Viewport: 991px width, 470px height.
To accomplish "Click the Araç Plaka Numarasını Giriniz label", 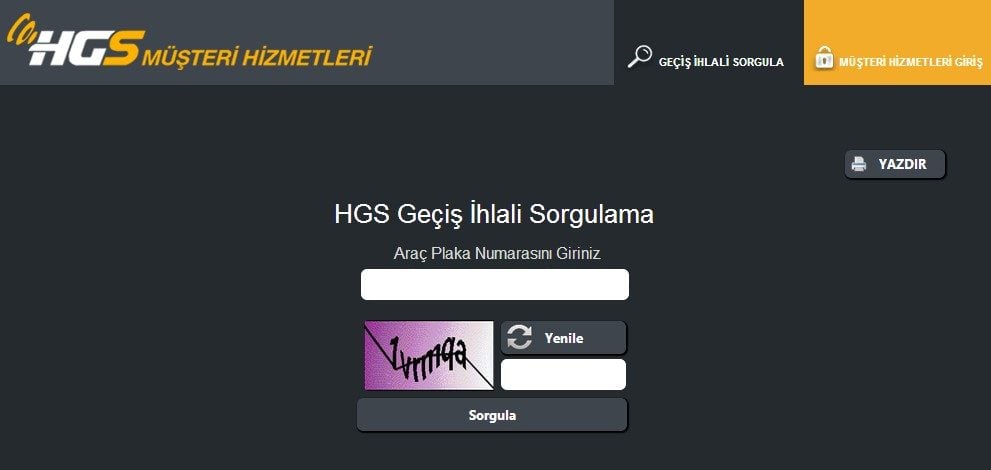I will (497, 253).
